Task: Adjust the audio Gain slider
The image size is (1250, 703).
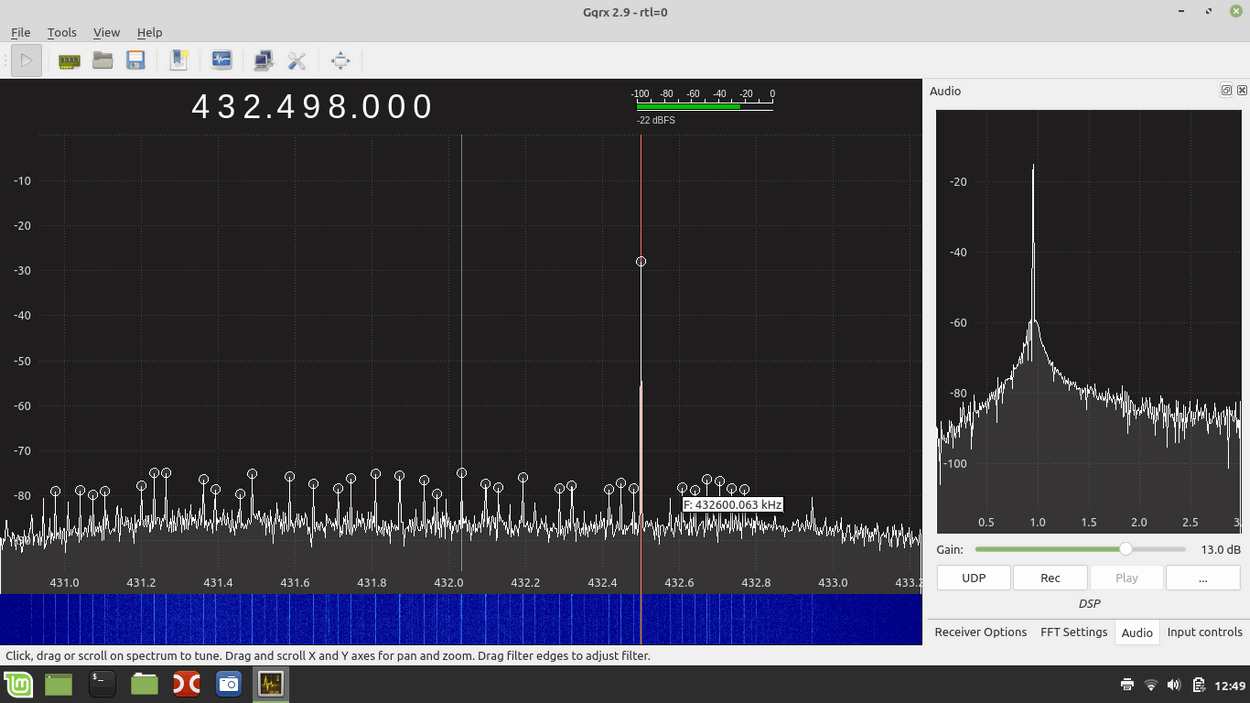Action: coord(1126,549)
